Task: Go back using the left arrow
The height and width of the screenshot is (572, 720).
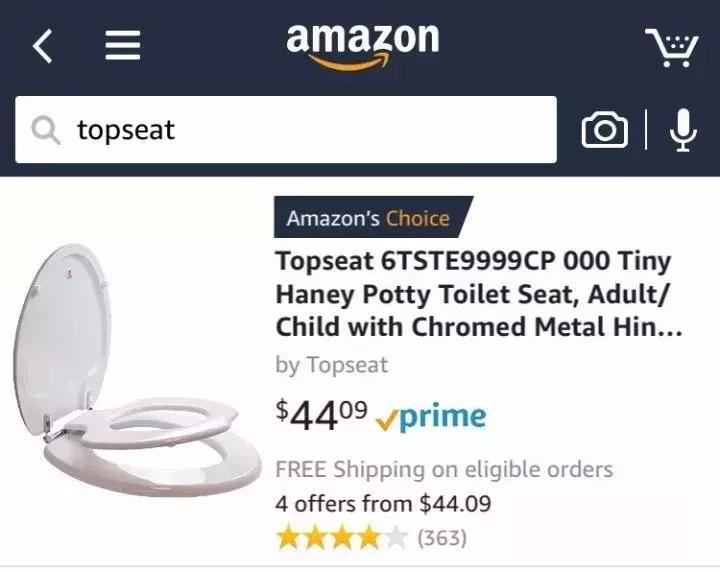Action: (x=42, y=46)
